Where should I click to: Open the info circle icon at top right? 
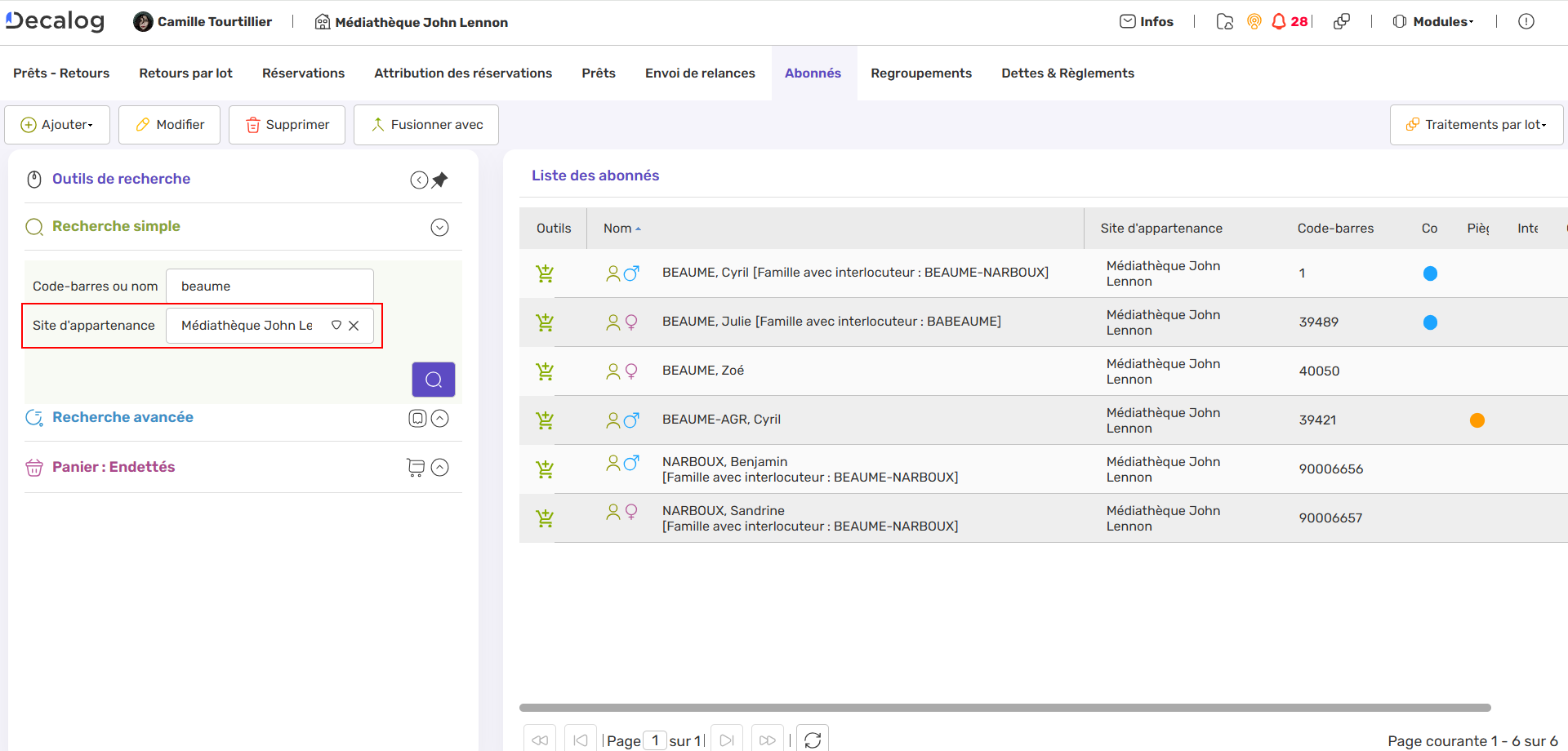(1526, 22)
